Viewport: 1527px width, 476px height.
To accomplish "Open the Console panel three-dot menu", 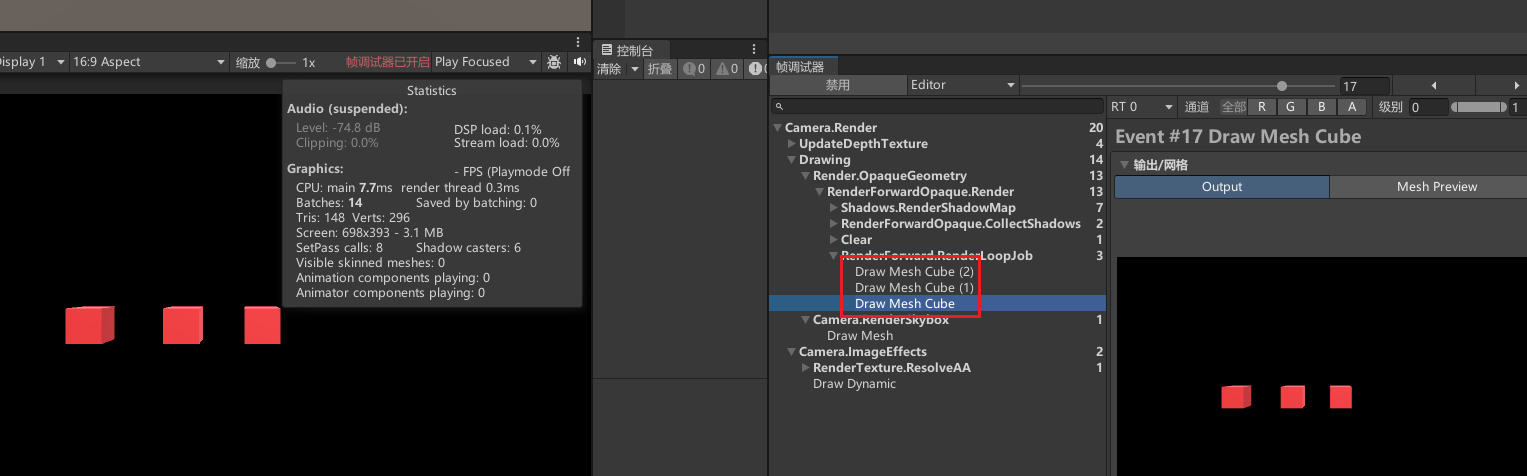I will pyautogui.click(x=754, y=49).
